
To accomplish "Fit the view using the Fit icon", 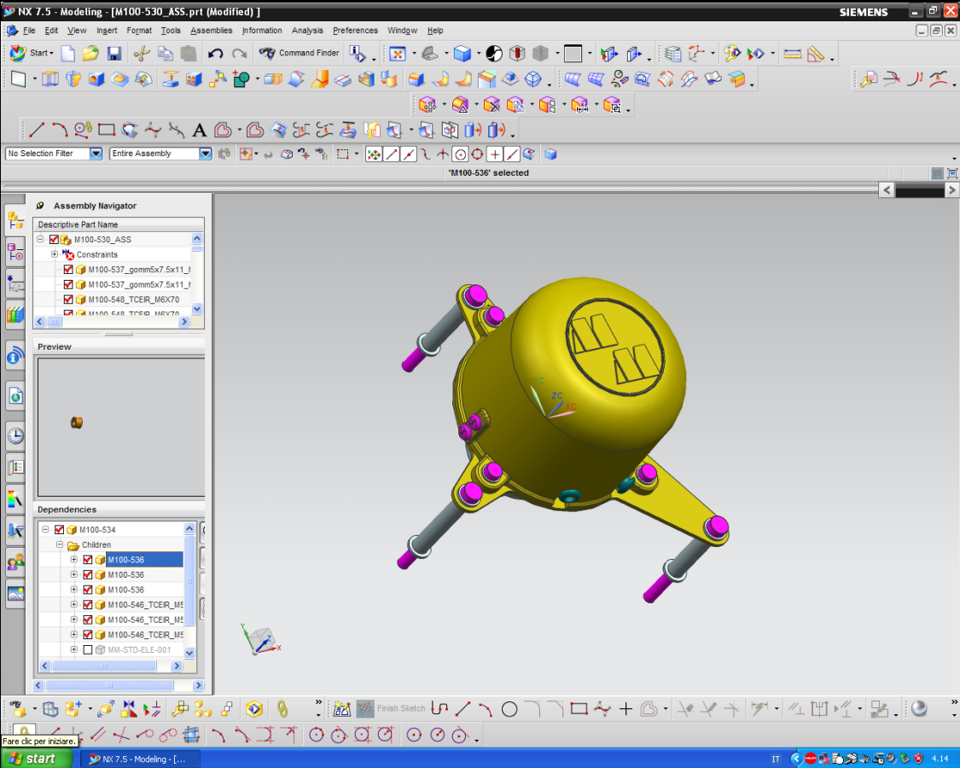I will click(x=397, y=54).
